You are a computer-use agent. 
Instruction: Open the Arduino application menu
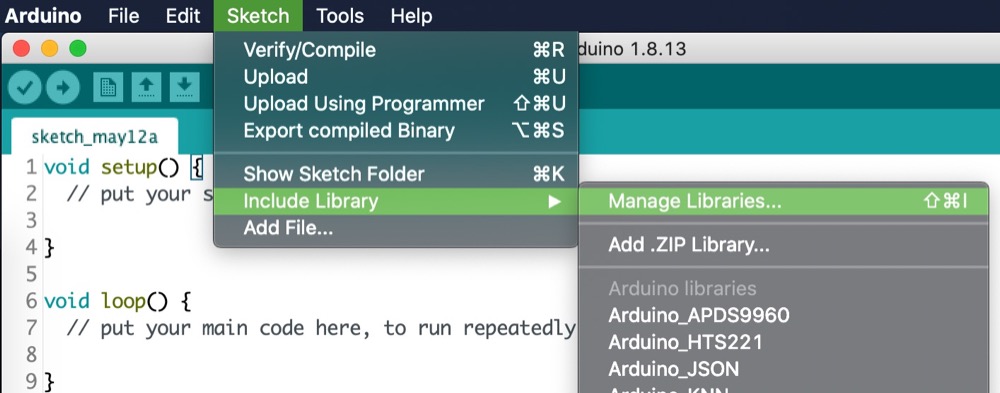43,15
